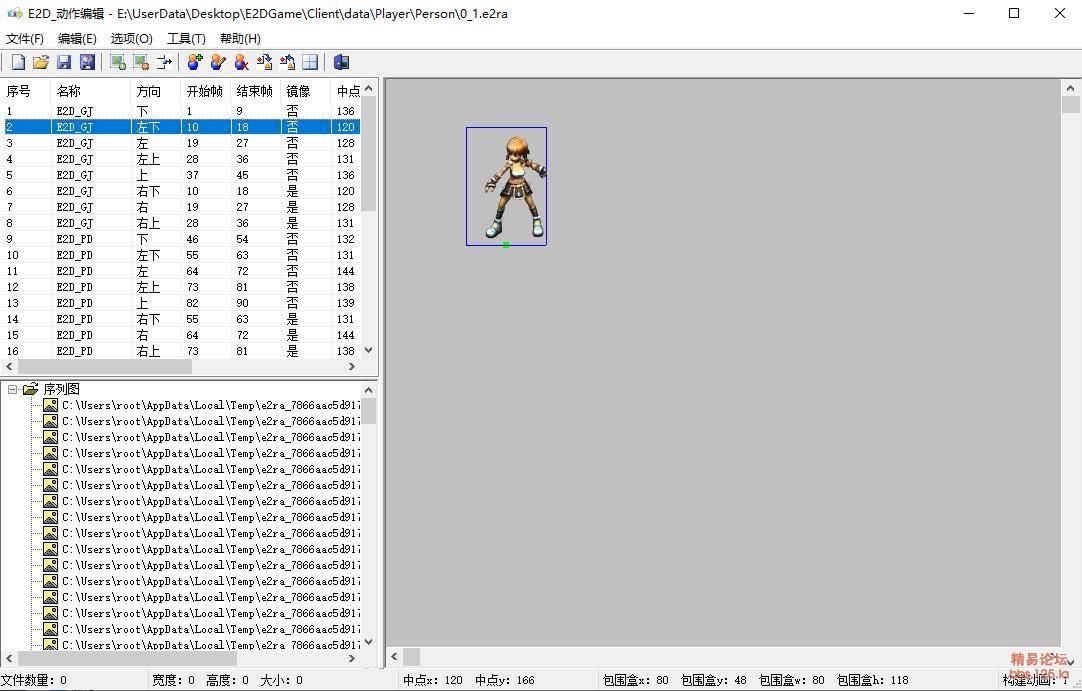The width and height of the screenshot is (1082, 691).
Task: Click the action list scroll down arrow
Action: pos(368,350)
